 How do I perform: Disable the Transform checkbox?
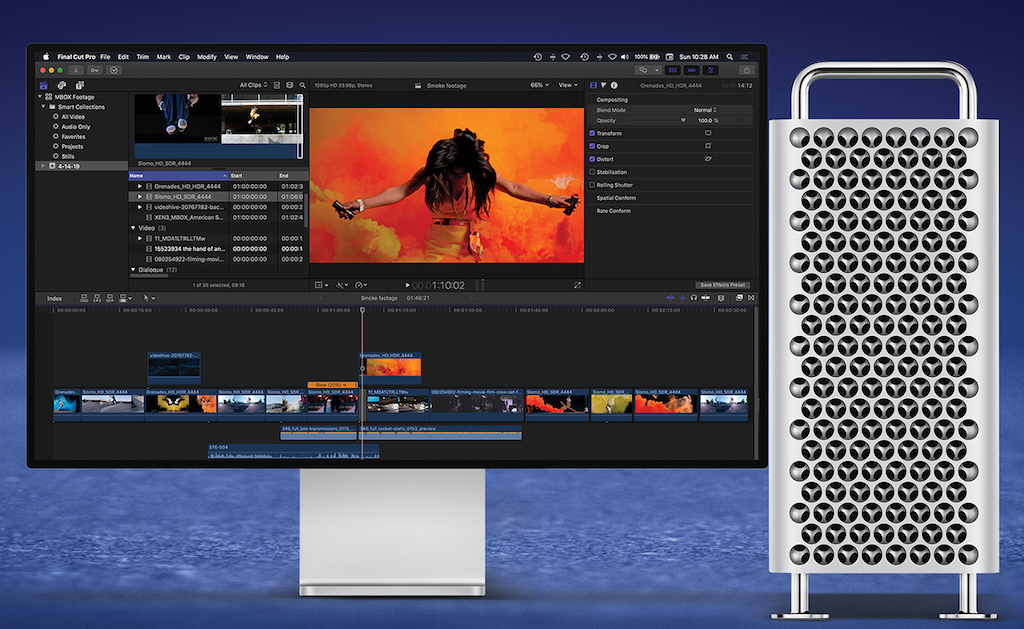pyautogui.click(x=592, y=133)
